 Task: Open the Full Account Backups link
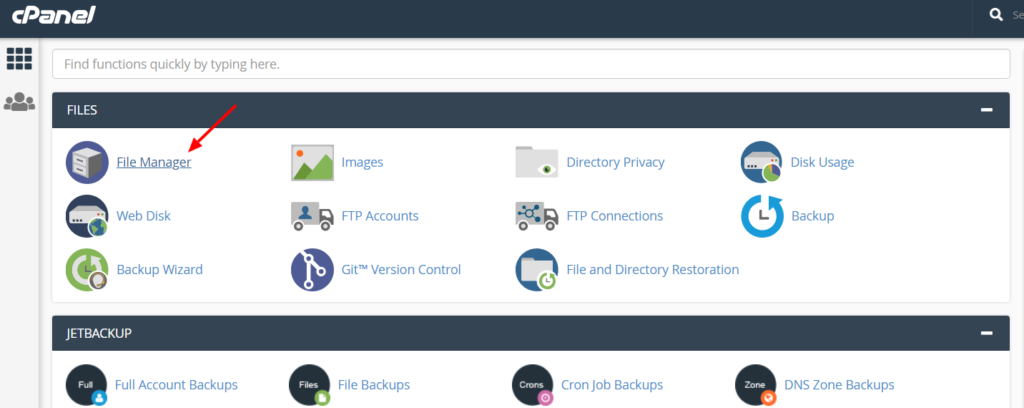(x=176, y=385)
